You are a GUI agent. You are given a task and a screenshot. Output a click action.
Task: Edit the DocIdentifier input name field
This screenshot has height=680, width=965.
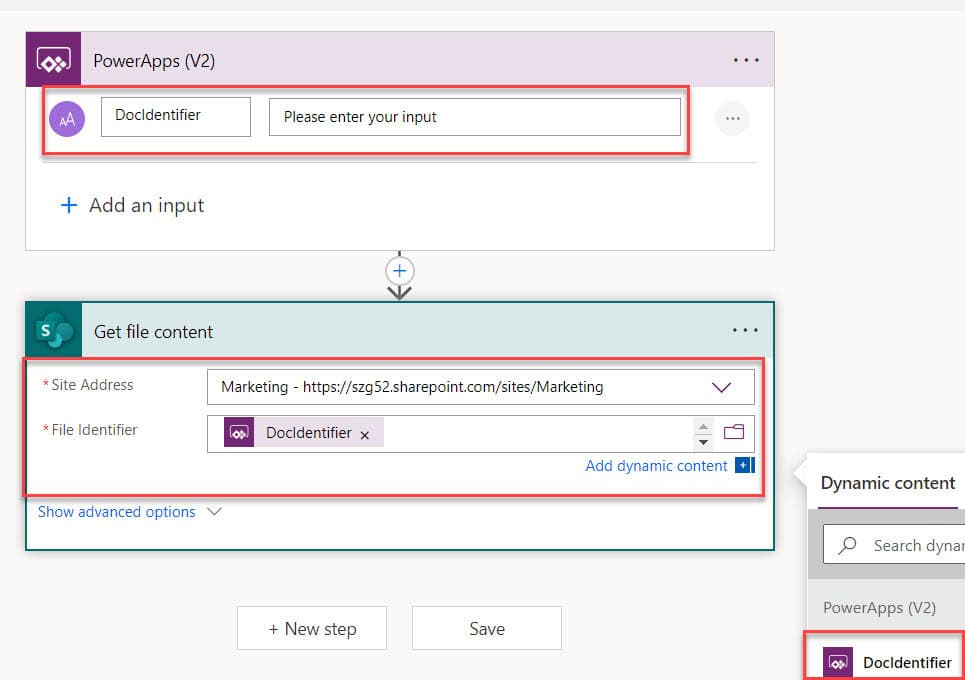click(x=176, y=116)
